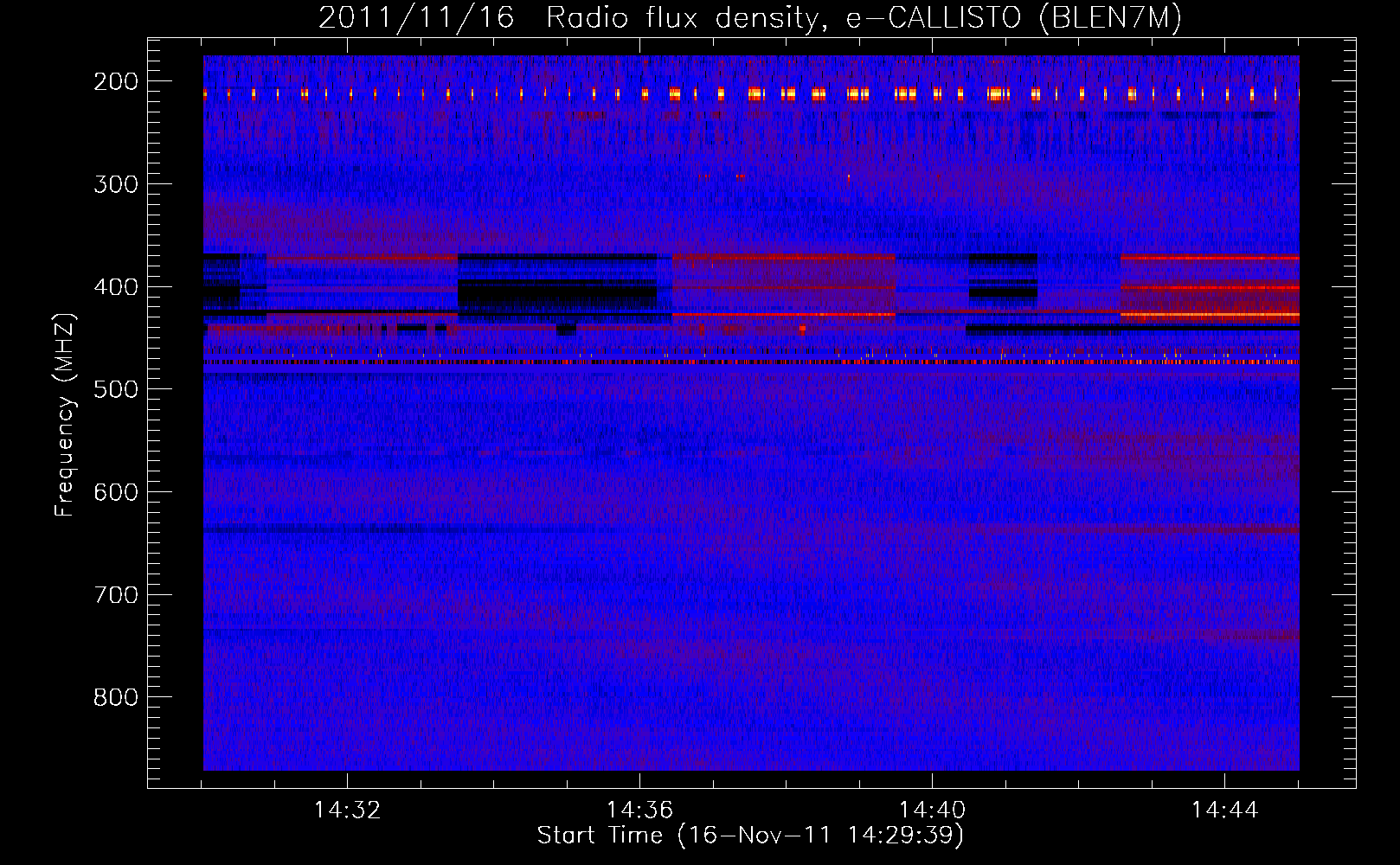Click the 200 frequency tick label

pos(116,81)
